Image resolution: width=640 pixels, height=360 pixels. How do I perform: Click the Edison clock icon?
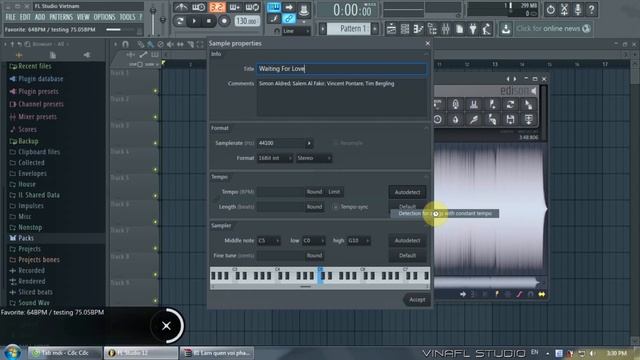point(438,119)
